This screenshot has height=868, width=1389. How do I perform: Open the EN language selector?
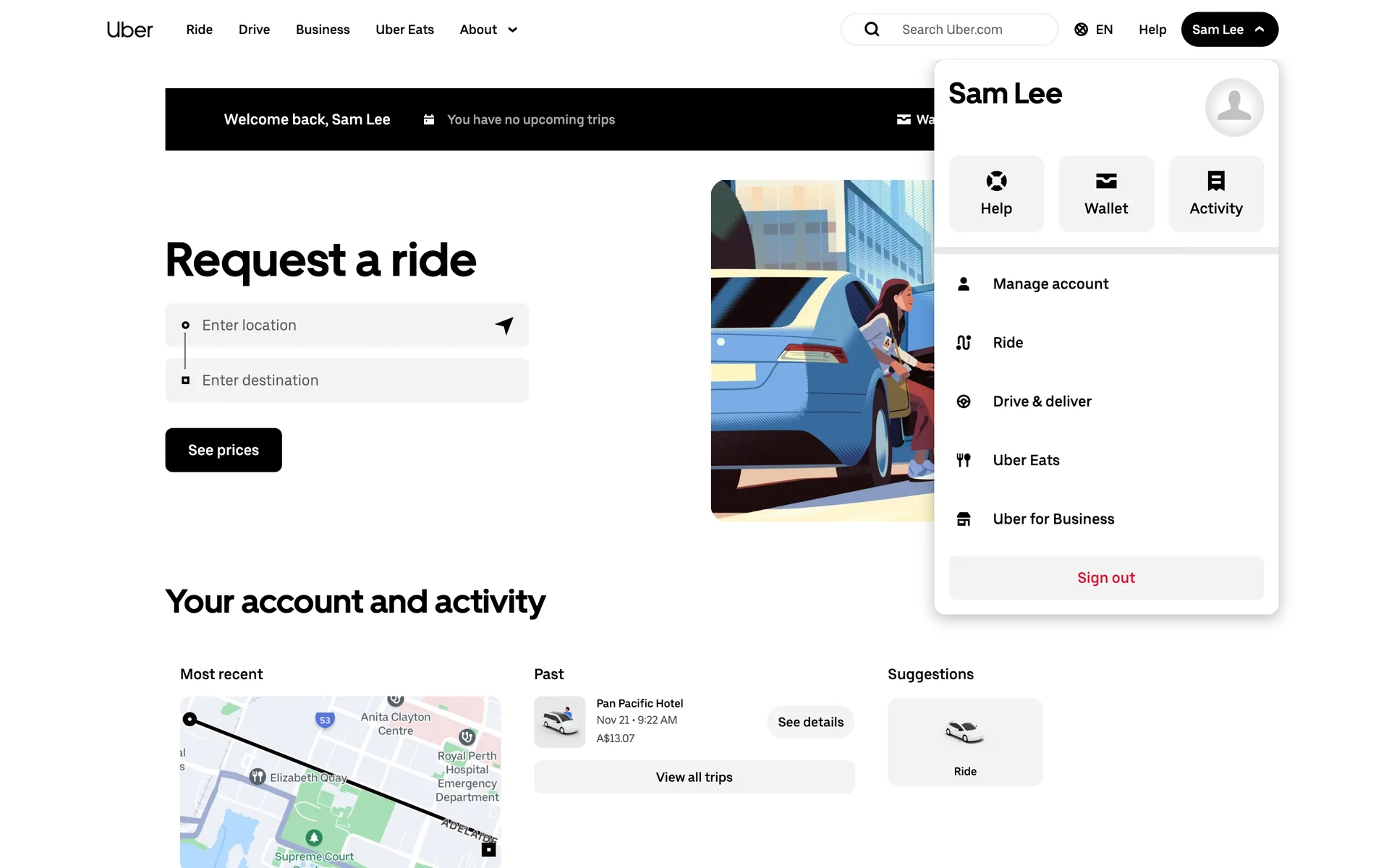click(x=1094, y=30)
